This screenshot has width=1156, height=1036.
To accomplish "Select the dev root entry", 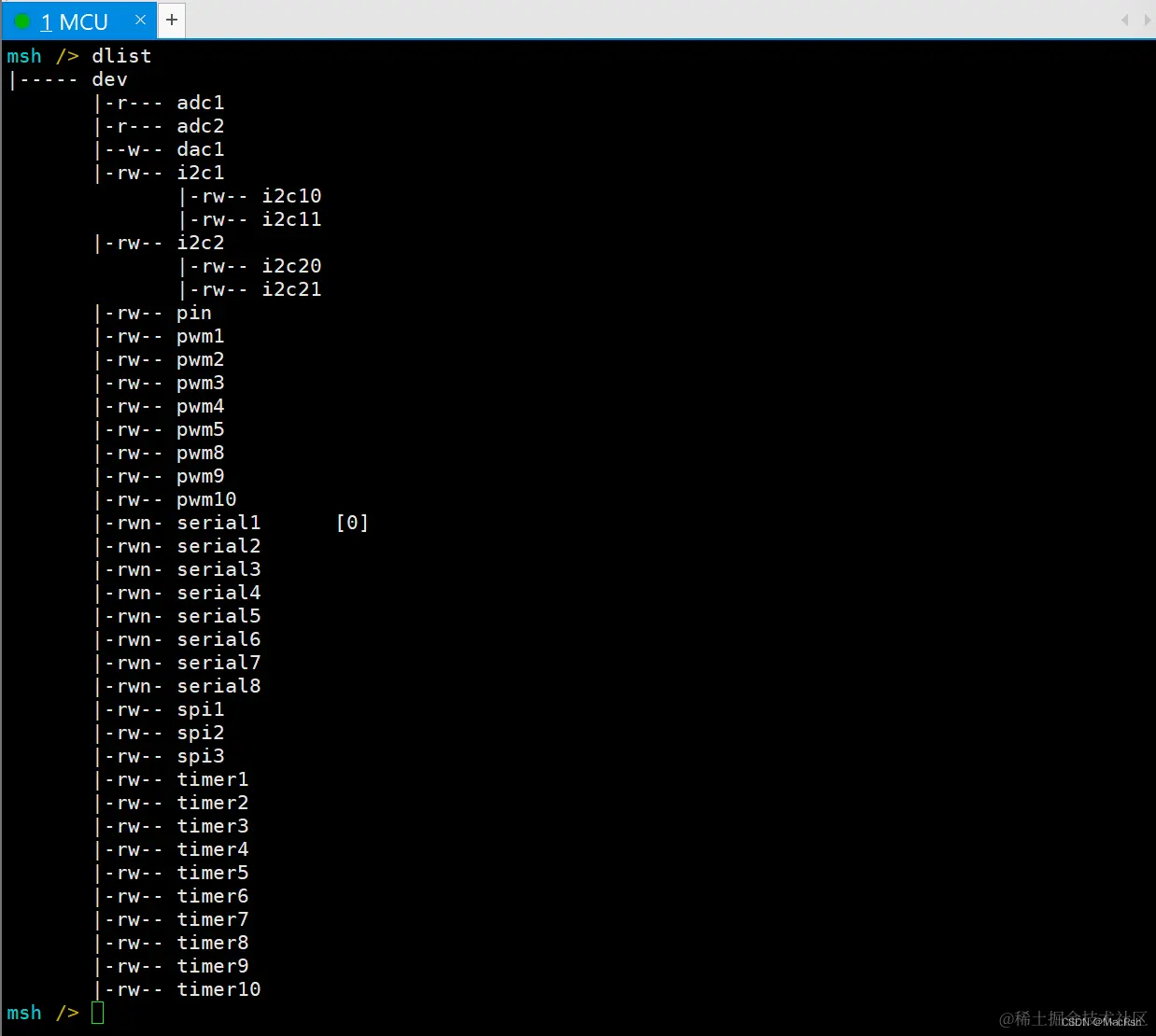I will click(x=110, y=79).
